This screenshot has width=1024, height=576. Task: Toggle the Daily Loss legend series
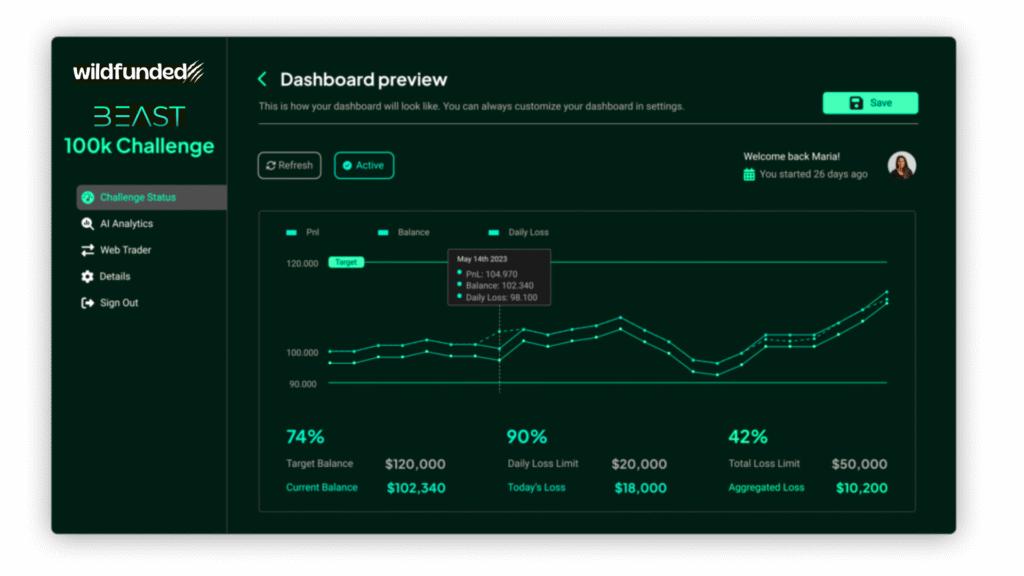518,232
